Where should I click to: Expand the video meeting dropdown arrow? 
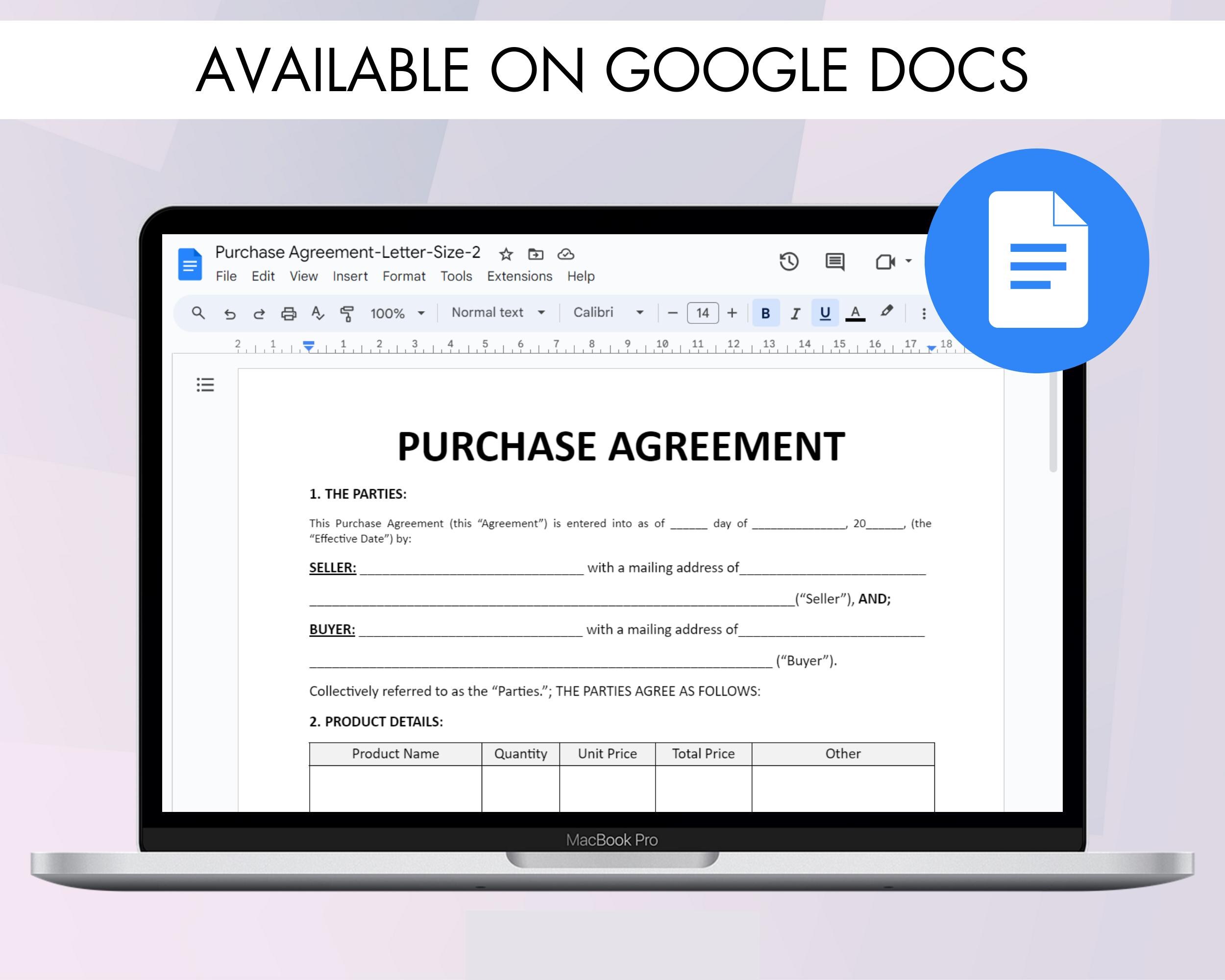[x=908, y=261]
